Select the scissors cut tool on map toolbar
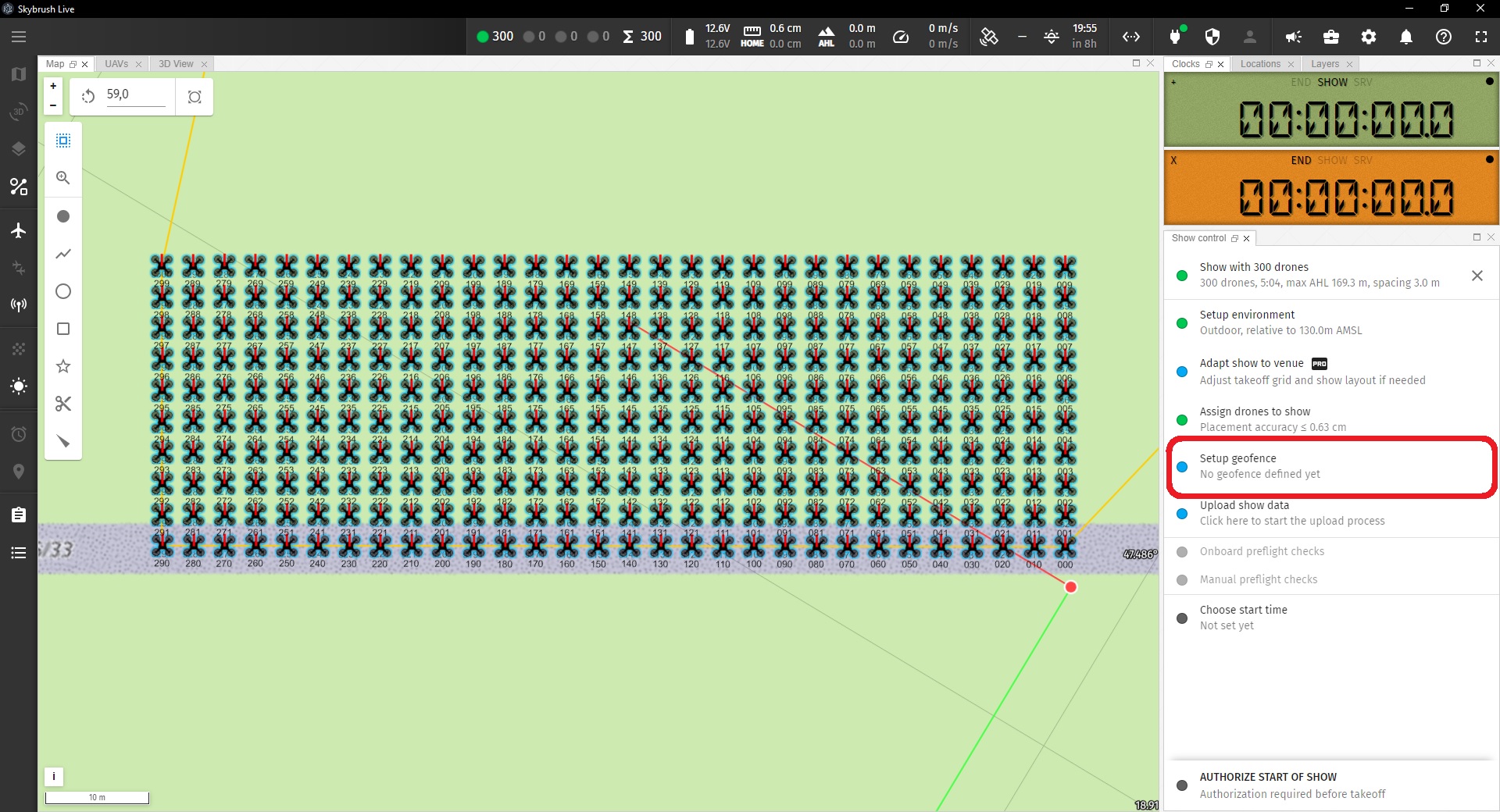This screenshot has width=1500, height=812. (x=62, y=404)
